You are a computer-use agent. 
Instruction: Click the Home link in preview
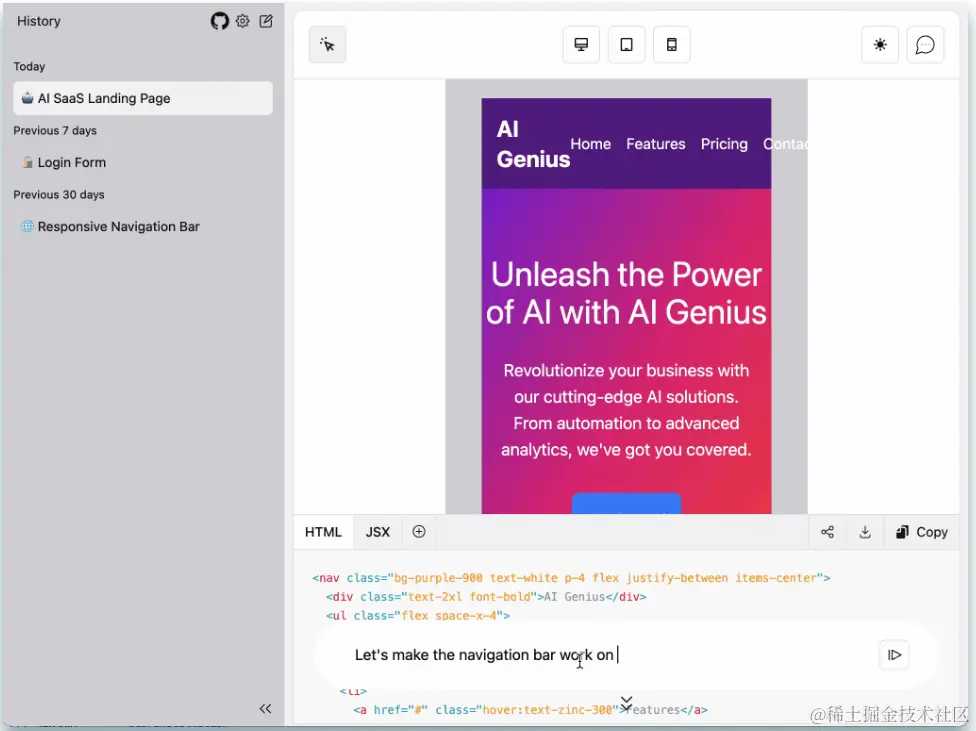(x=591, y=144)
